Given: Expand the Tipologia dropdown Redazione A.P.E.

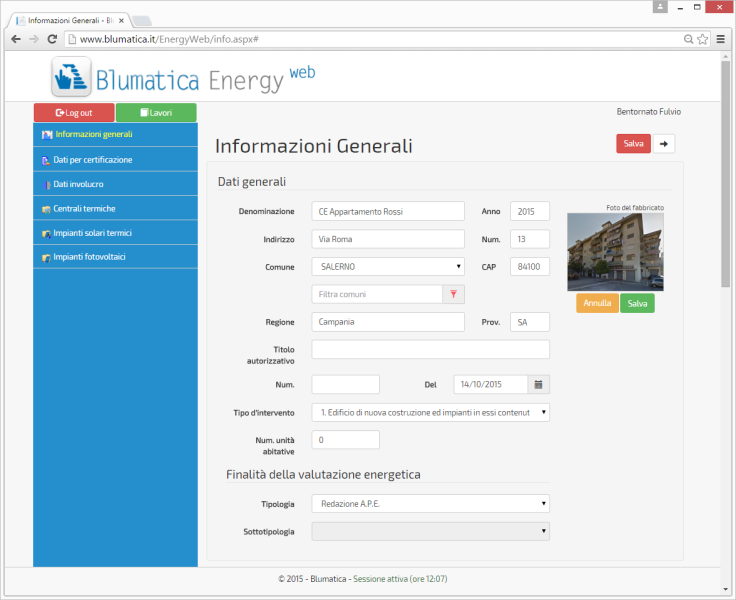Looking at the screenshot, I should (430, 504).
